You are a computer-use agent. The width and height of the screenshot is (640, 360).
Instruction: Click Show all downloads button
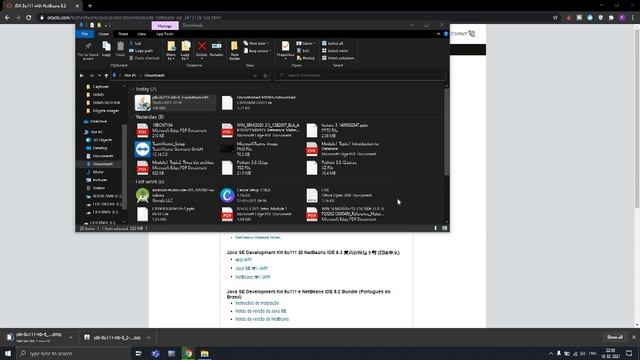click(x=615, y=337)
